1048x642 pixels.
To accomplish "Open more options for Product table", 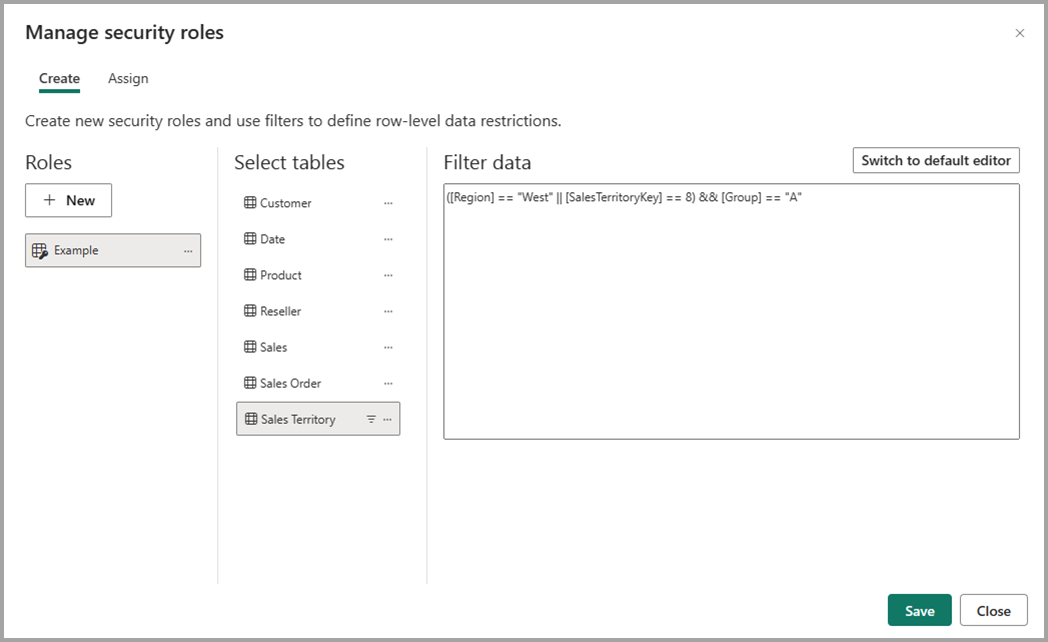I will click(388, 275).
